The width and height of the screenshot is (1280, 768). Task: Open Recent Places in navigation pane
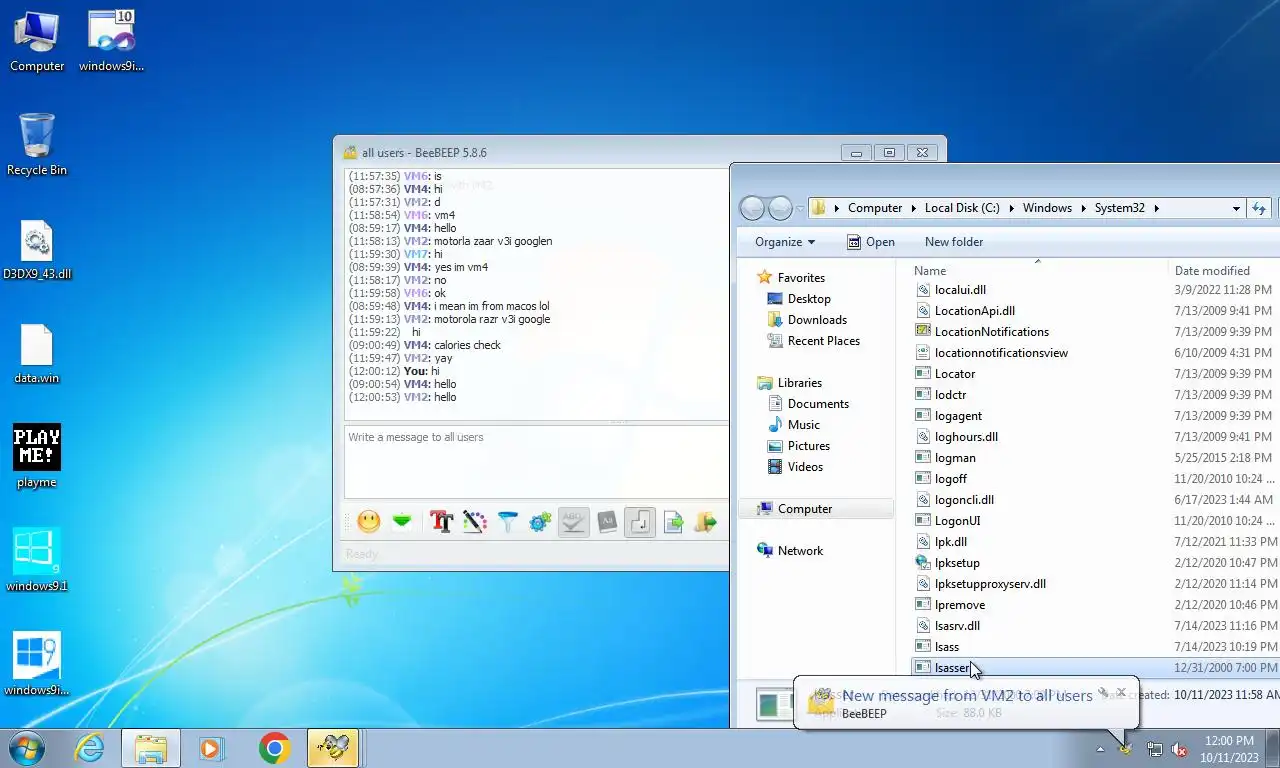click(823, 341)
